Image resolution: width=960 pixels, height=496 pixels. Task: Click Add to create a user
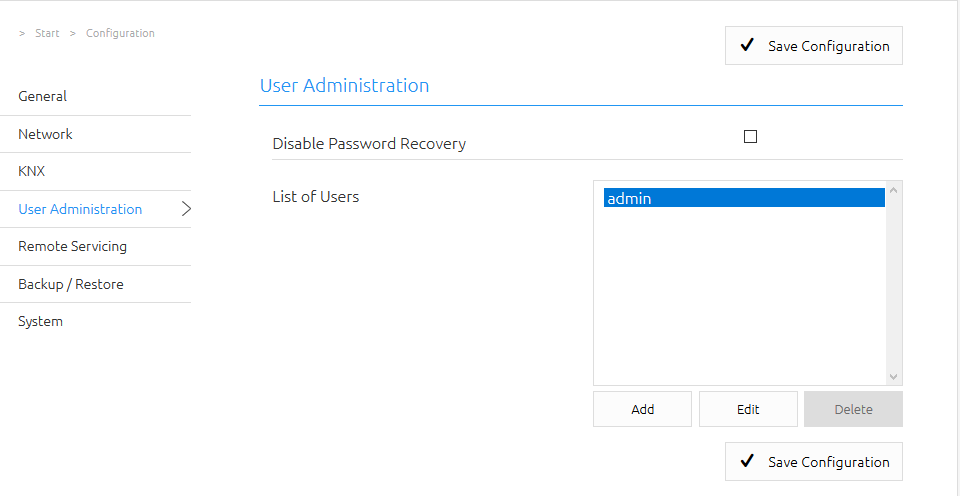click(x=642, y=409)
